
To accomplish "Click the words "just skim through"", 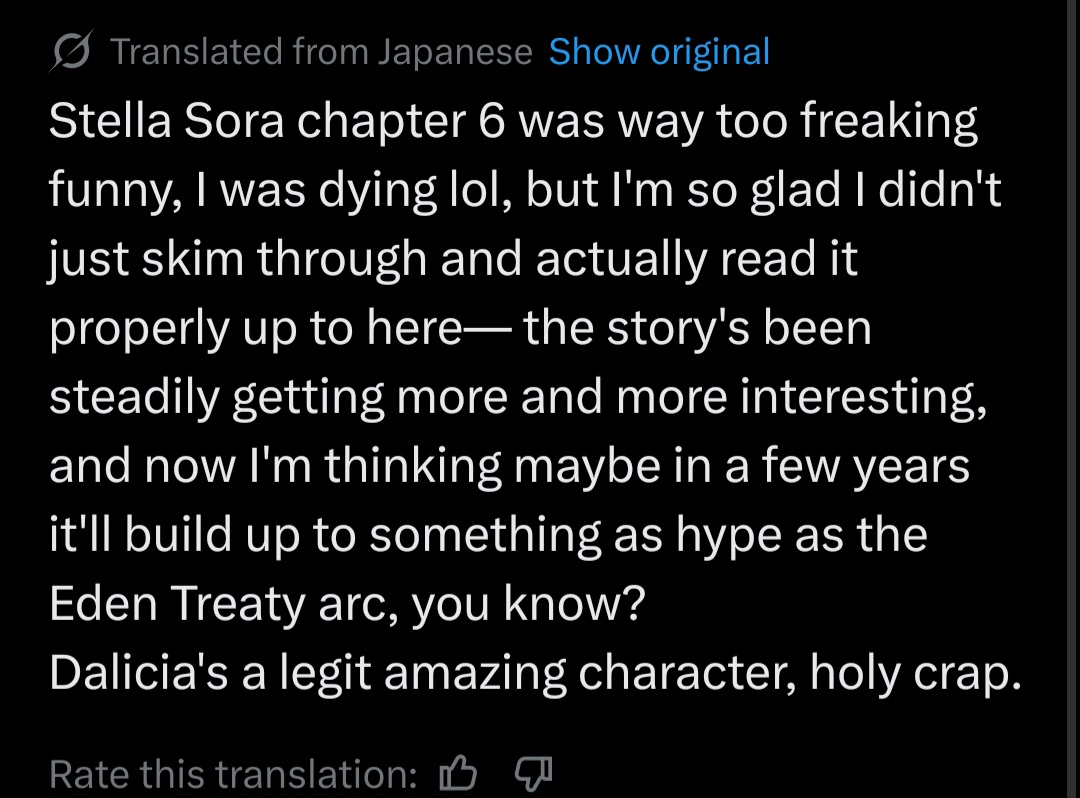I will [238, 260].
